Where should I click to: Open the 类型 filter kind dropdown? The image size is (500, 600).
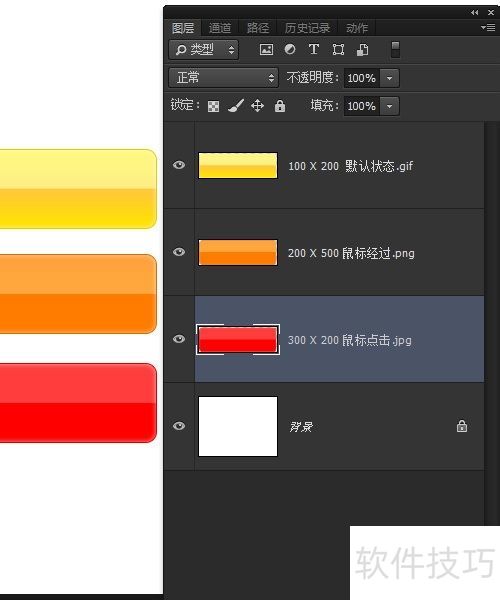(204, 50)
